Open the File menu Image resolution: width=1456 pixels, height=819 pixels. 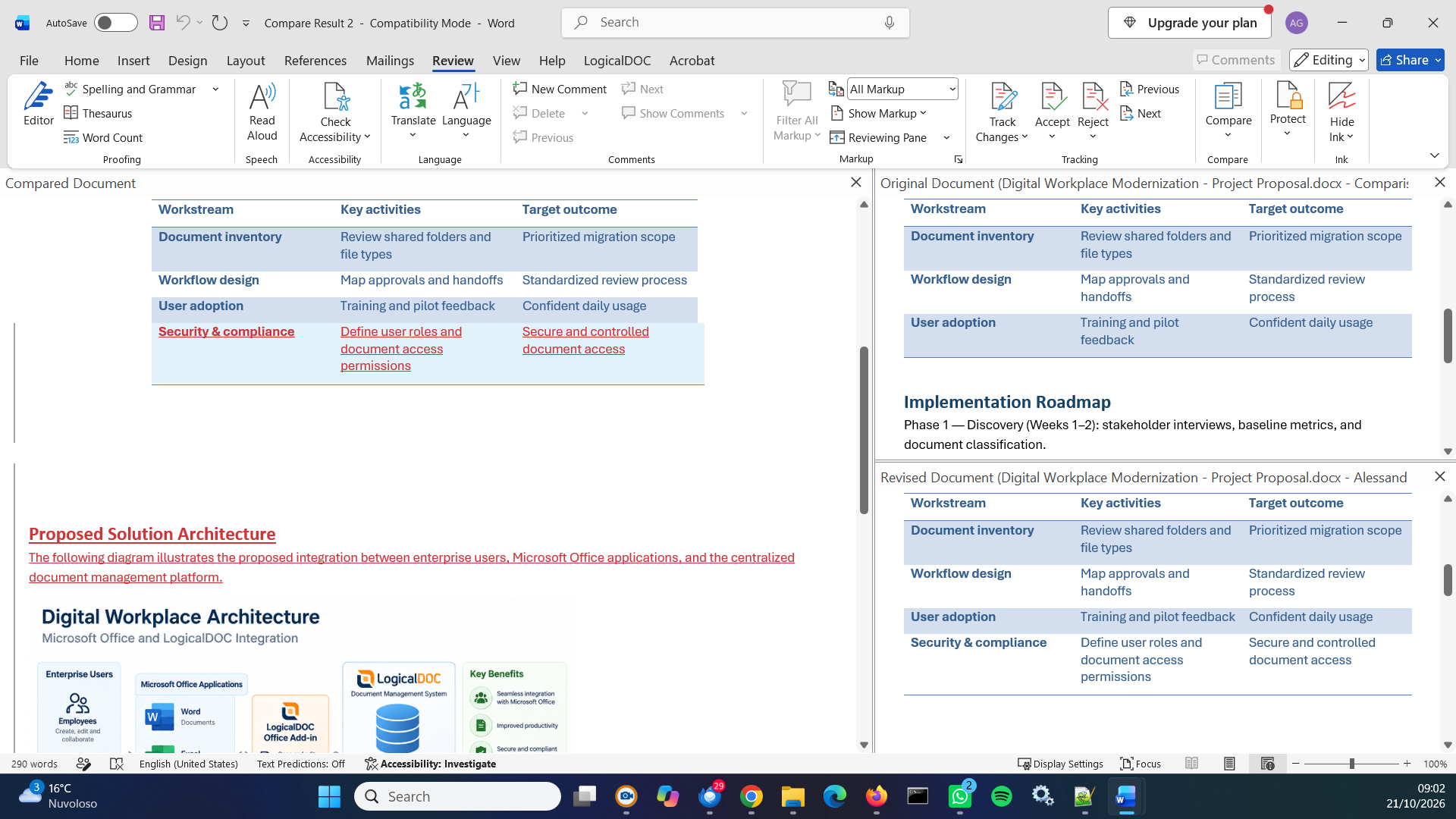click(x=29, y=61)
